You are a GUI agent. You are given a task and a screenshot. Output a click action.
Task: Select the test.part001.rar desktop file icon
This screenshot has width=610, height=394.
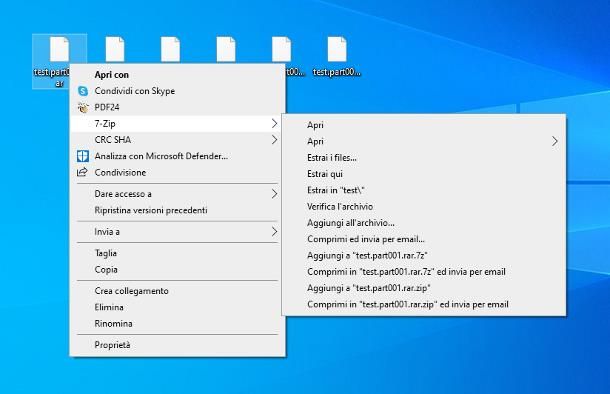[60, 49]
